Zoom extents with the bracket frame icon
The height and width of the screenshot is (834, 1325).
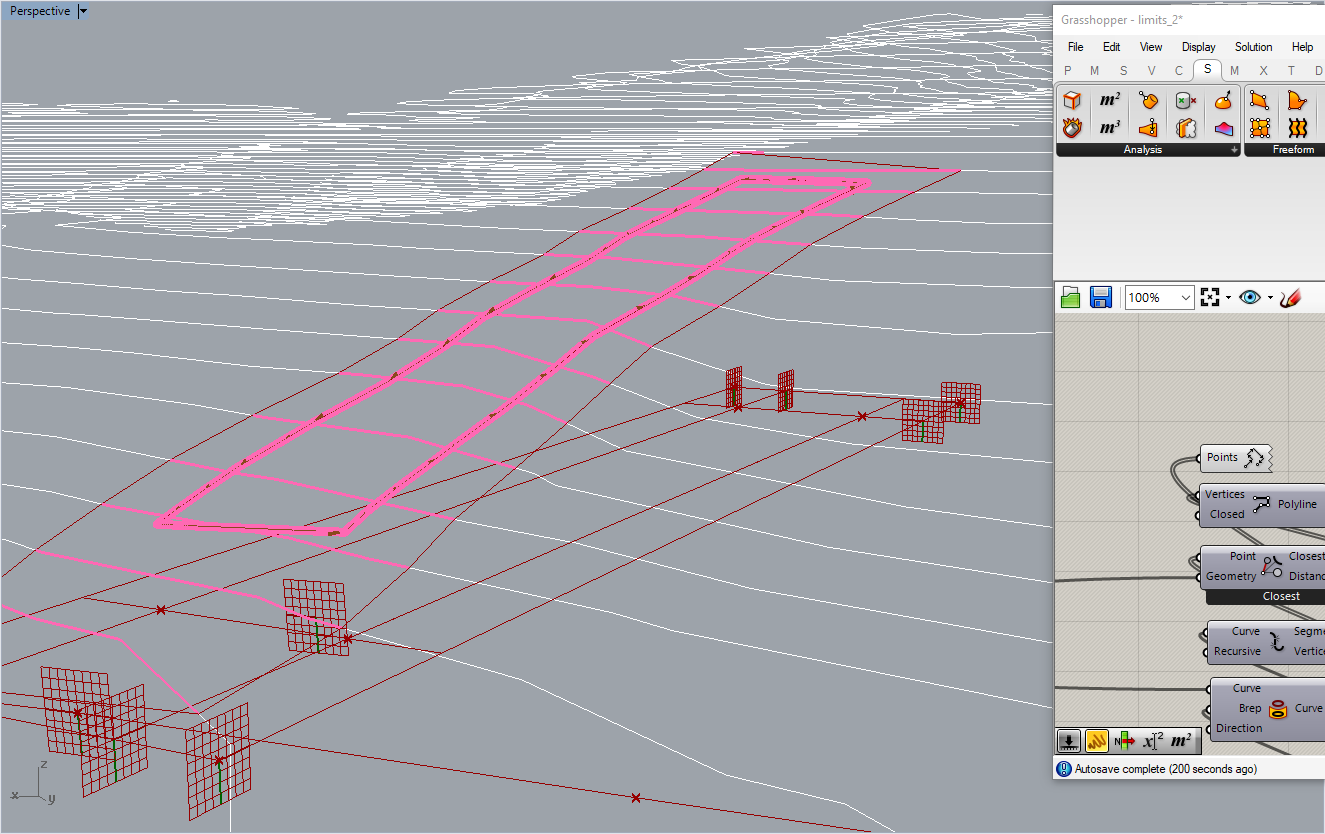(x=1210, y=297)
